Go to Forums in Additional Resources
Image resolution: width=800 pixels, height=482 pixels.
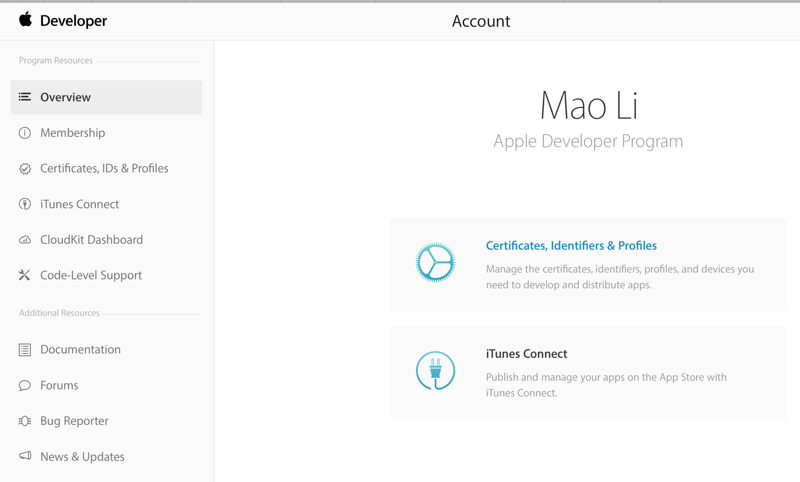point(59,385)
